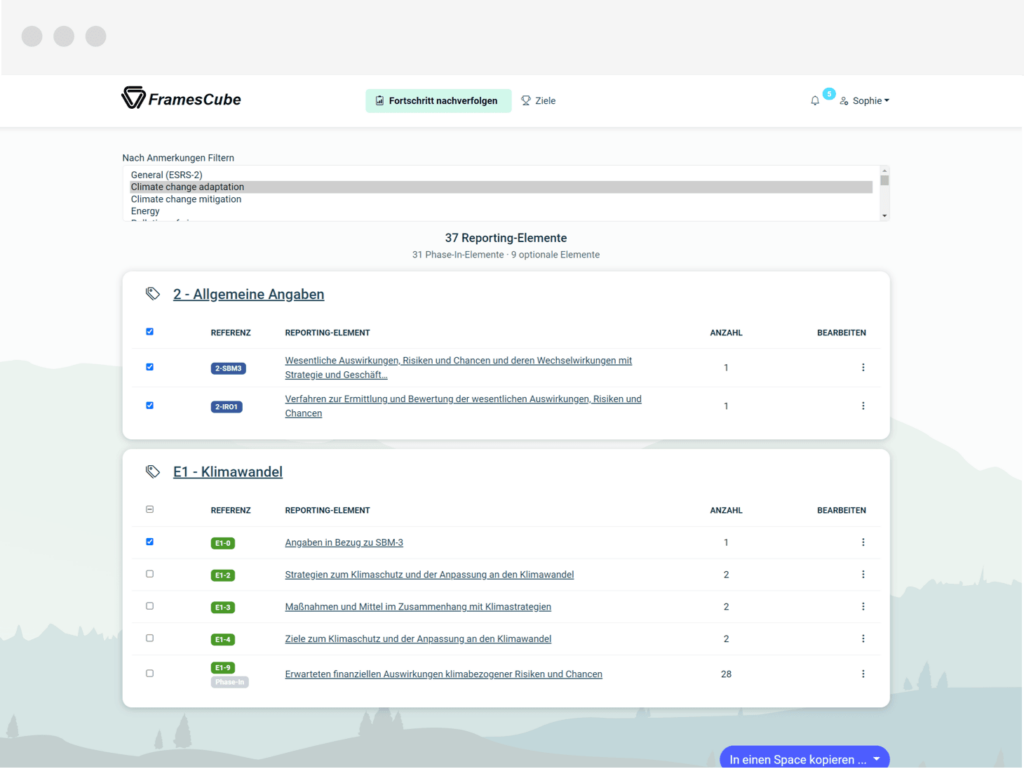Open Verfahren zur Ermittlung und Bewertung link

tap(463, 406)
